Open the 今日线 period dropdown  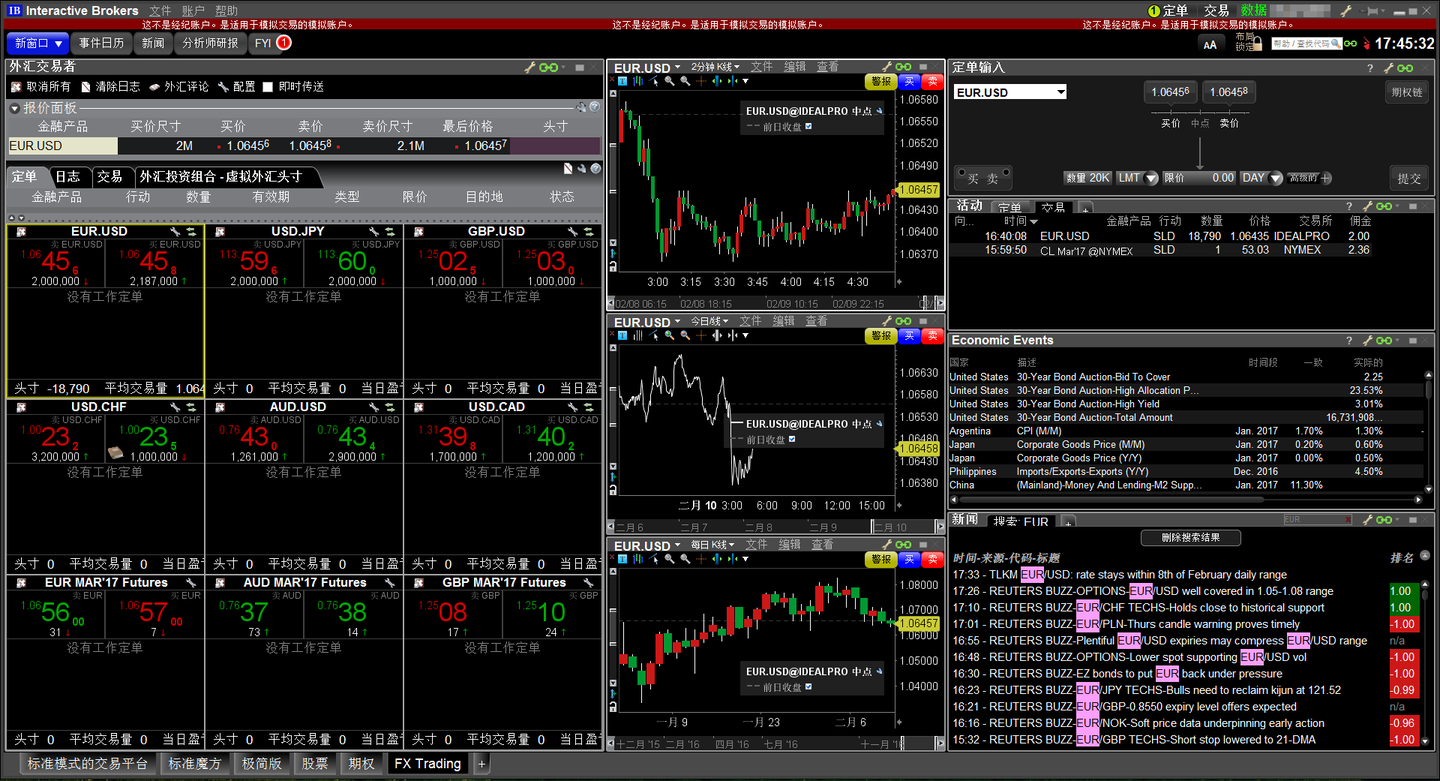coord(709,321)
